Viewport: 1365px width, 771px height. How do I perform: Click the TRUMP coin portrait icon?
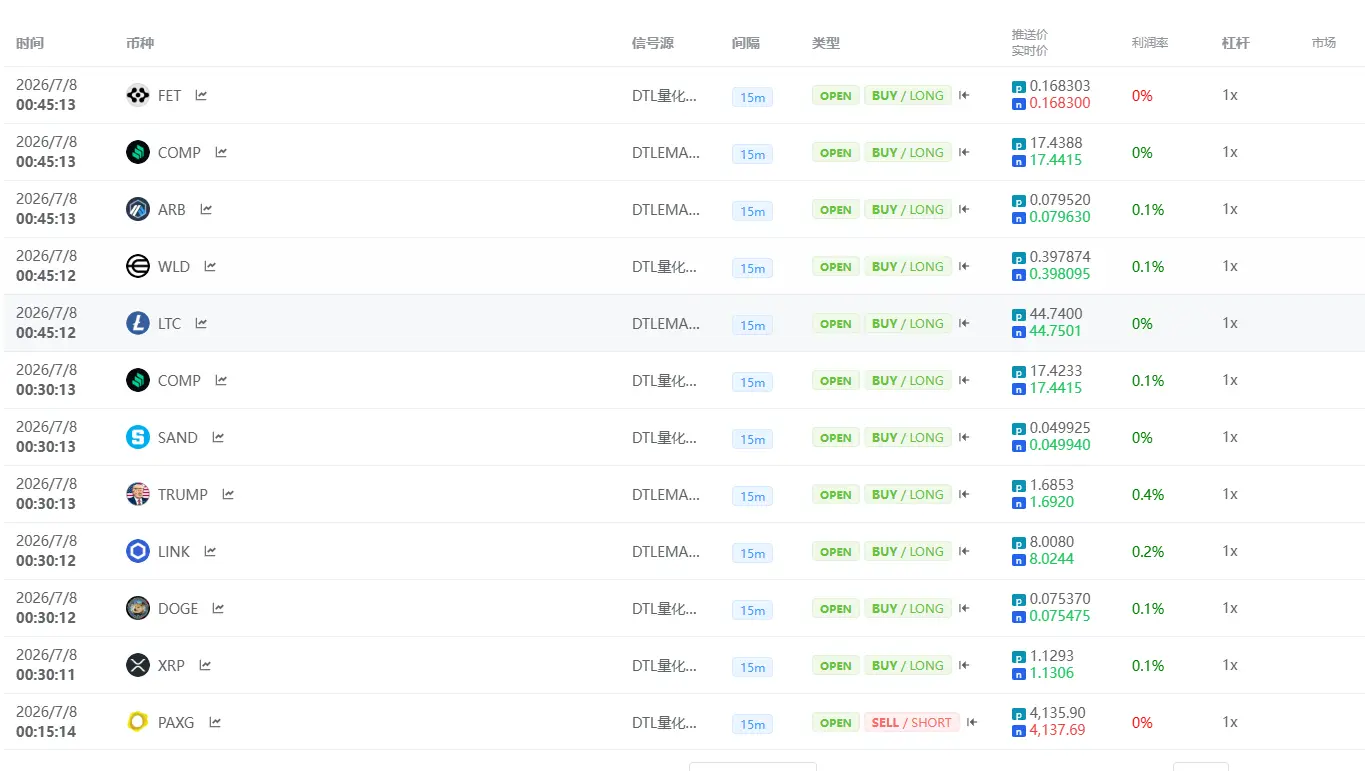pyautogui.click(x=138, y=494)
